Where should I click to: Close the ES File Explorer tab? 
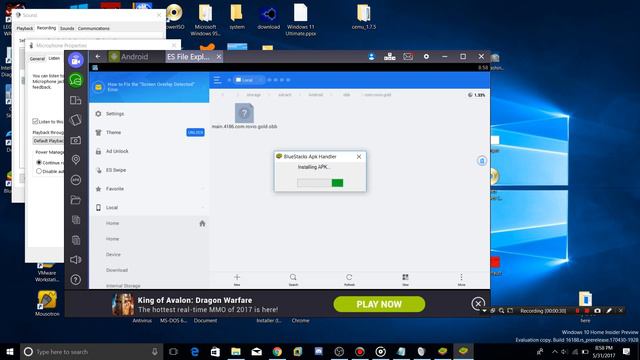(x=219, y=57)
